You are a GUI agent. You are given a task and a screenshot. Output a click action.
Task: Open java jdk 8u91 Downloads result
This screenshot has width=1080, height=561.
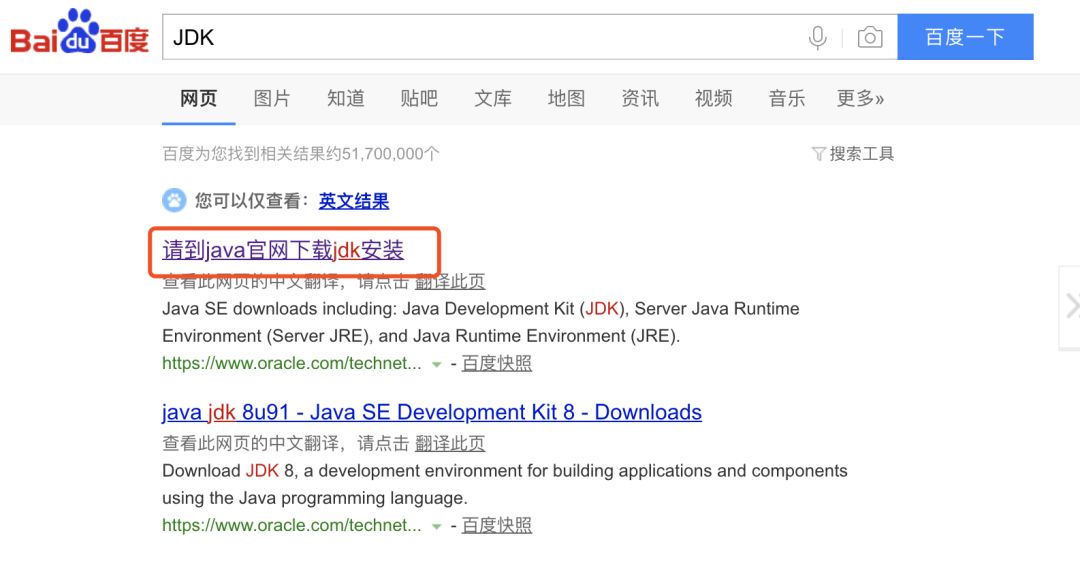432,412
